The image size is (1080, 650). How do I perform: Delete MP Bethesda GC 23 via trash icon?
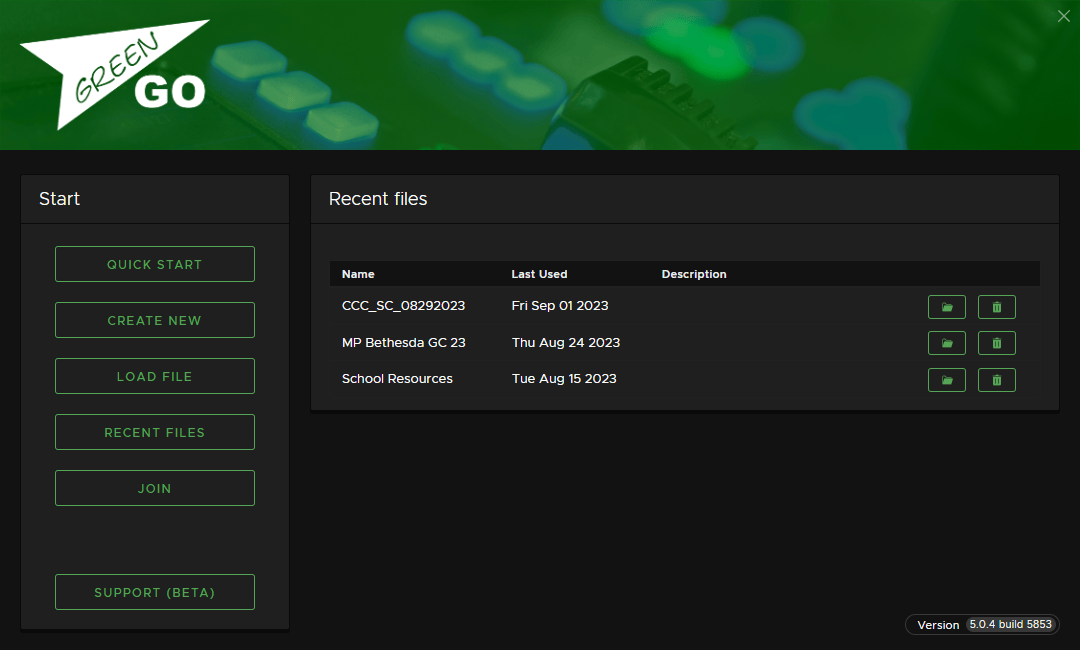(996, 343)
